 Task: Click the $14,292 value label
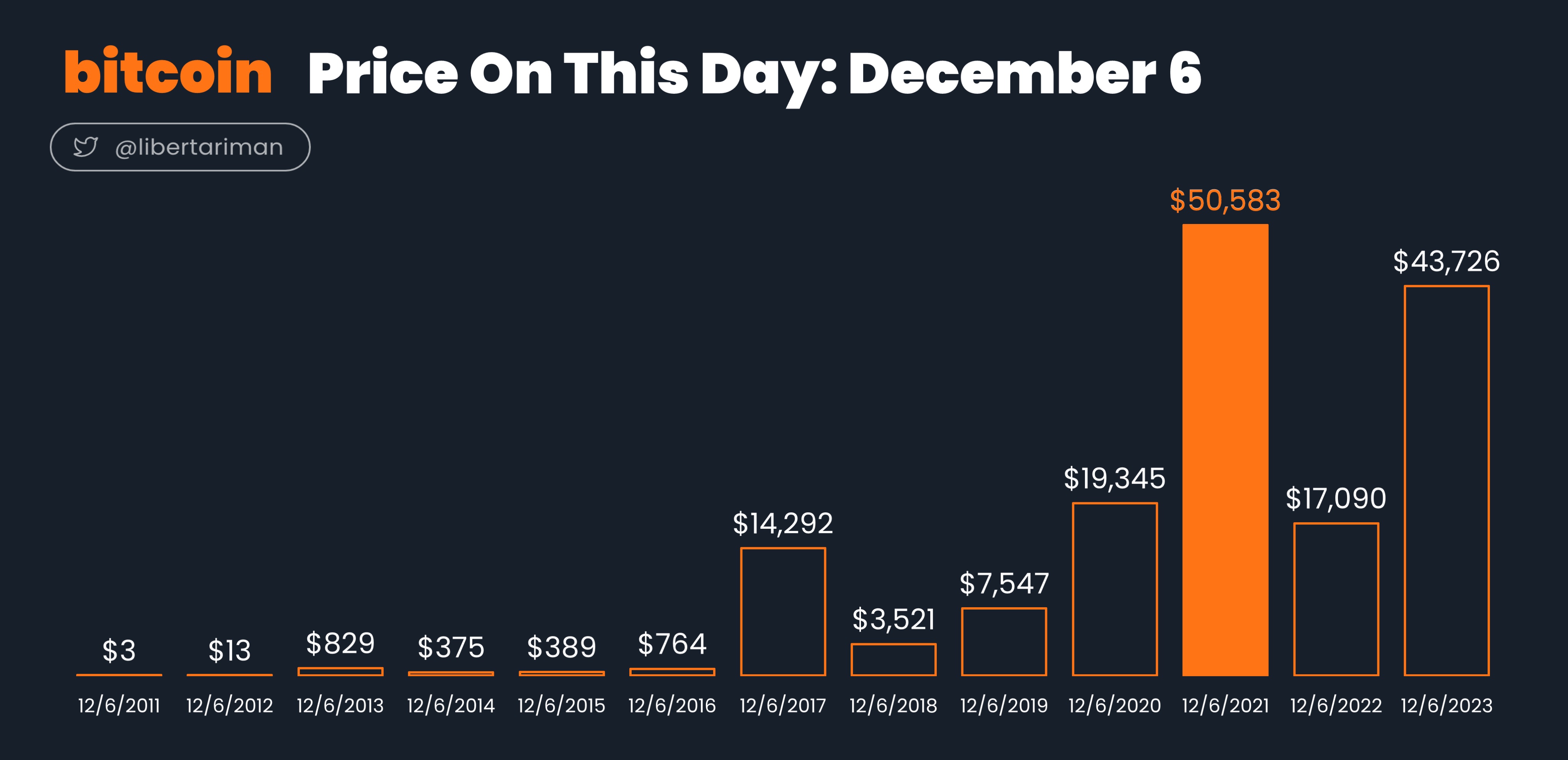click(x=783, y=524)
